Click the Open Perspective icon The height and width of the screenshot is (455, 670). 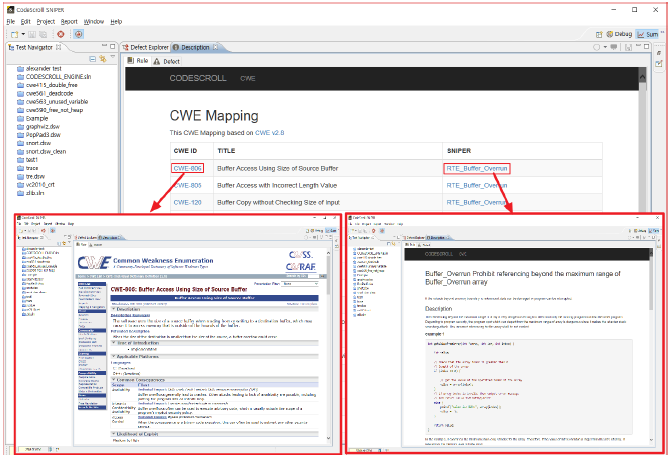pyautogui.click(x=599, y=34)
